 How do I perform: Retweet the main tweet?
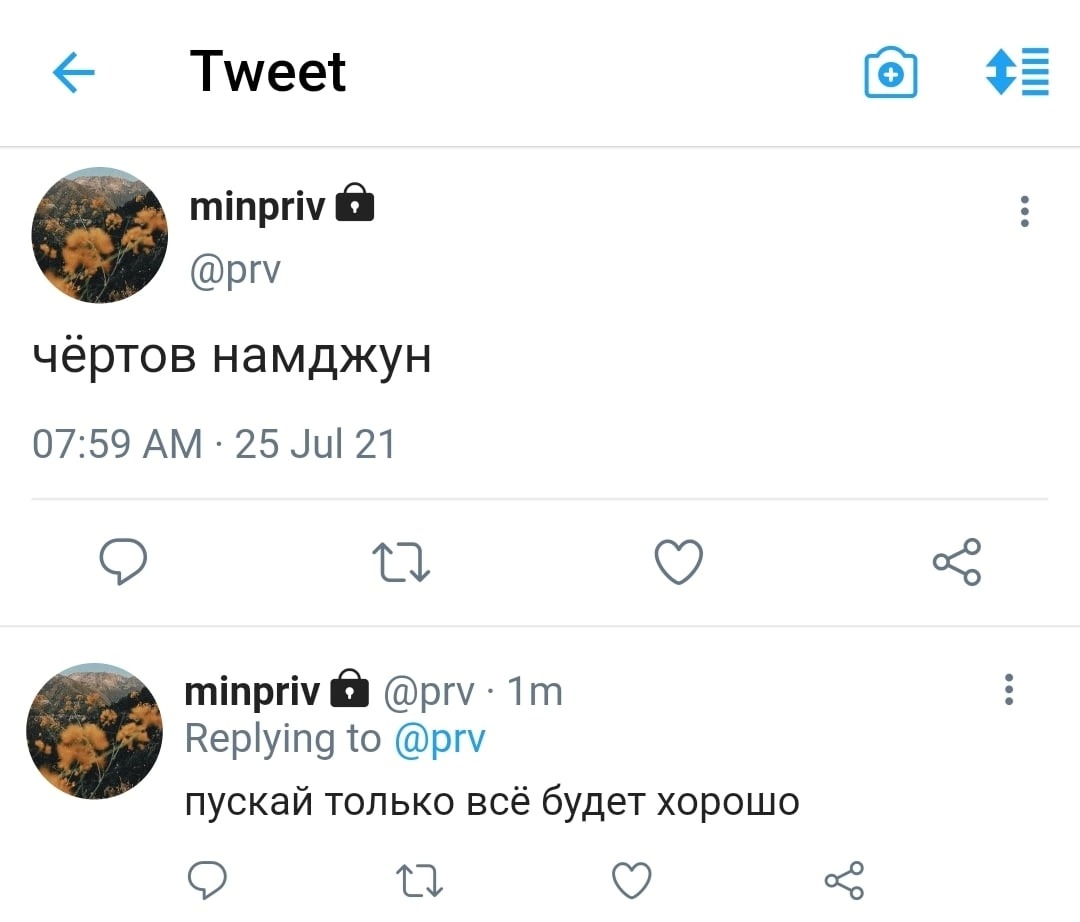pyautogui.click(x=401, y=562)
